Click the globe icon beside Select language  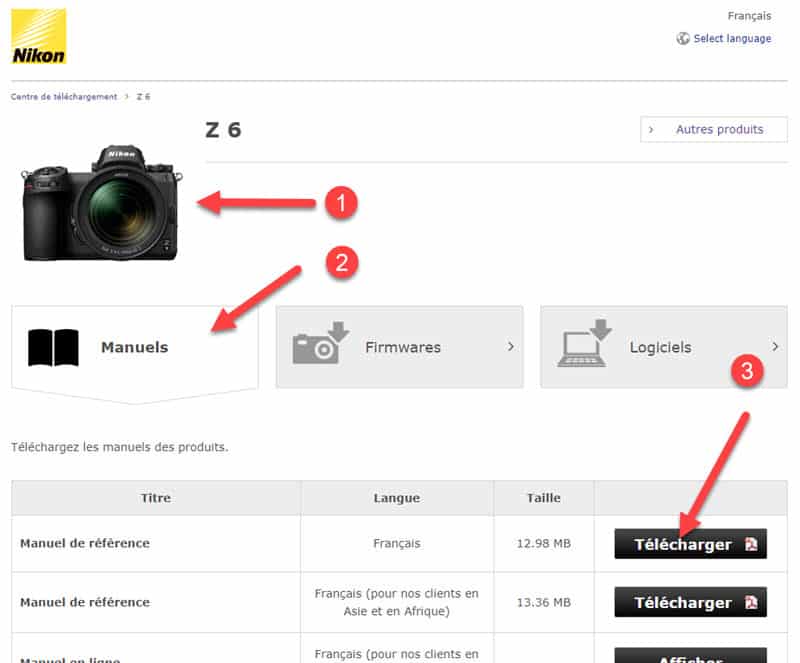[683, 38]
